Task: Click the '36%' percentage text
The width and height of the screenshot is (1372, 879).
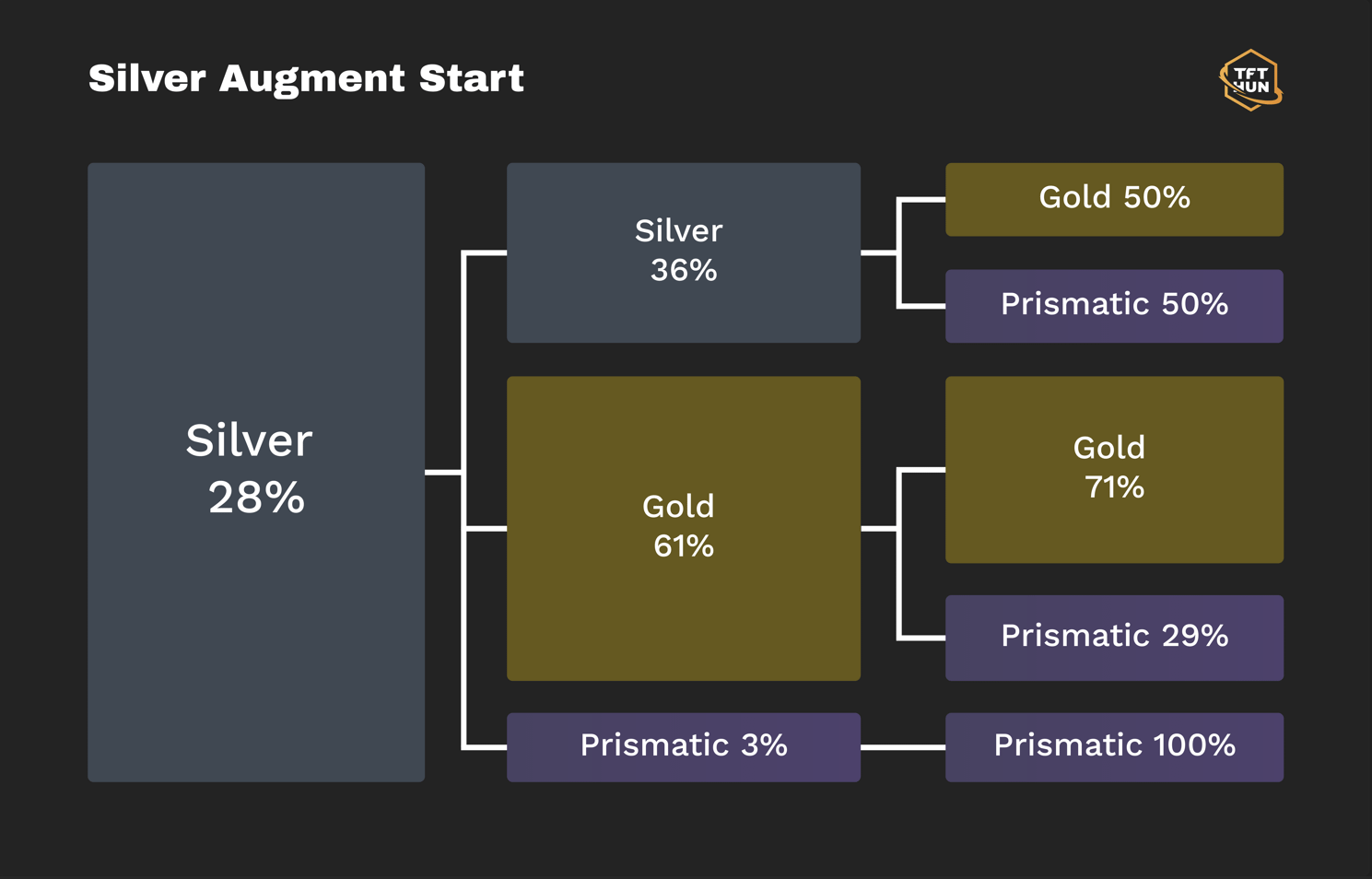Action: [x=684, y=271]
